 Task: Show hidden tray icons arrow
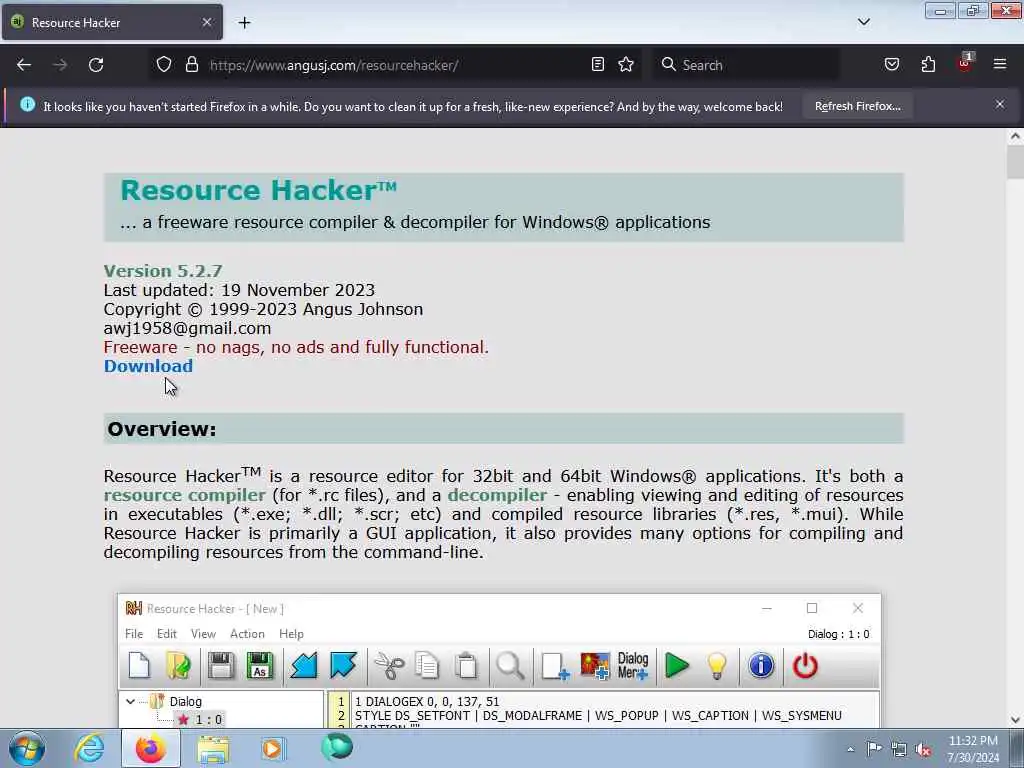tap(850, 749)
